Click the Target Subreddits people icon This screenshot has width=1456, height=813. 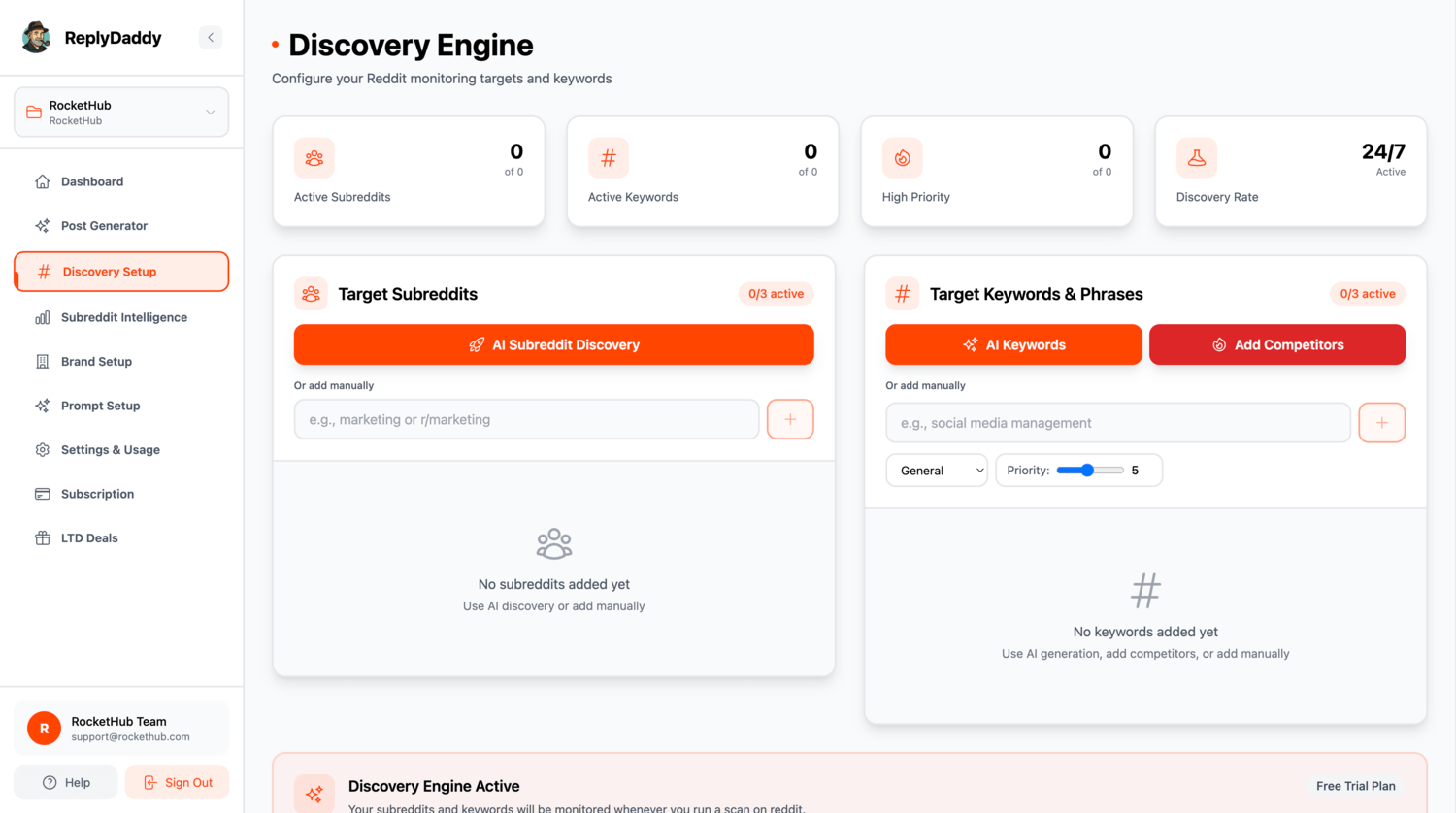click(x=311, y=294)
